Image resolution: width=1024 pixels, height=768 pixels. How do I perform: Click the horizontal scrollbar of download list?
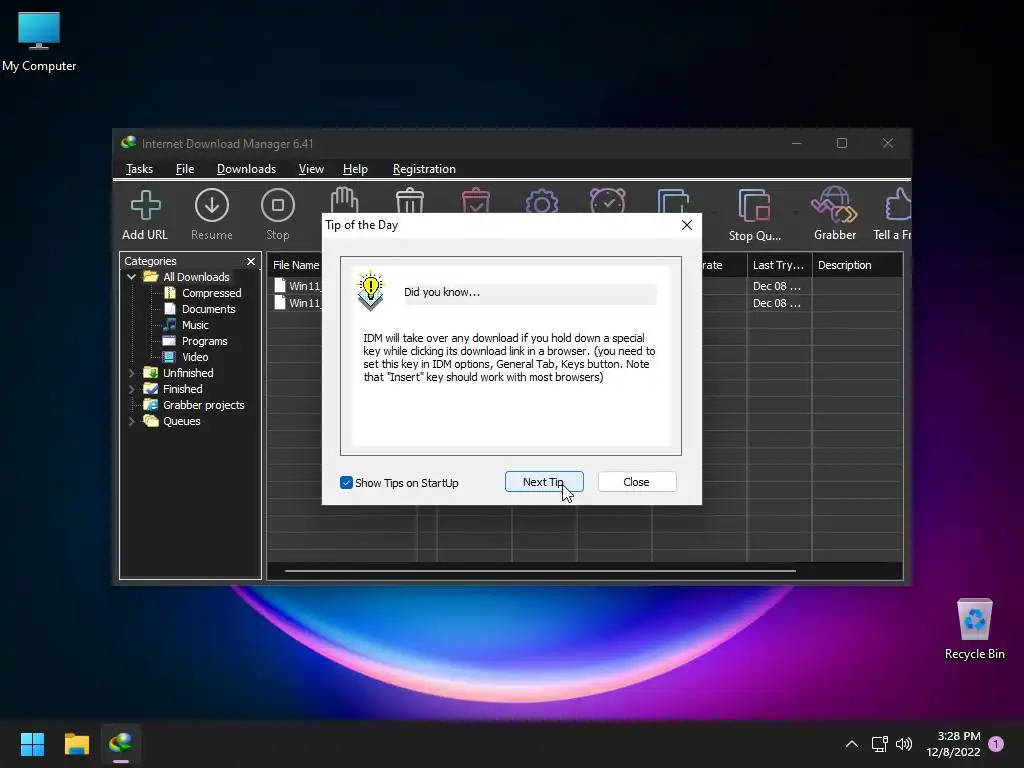pos(540,571)
